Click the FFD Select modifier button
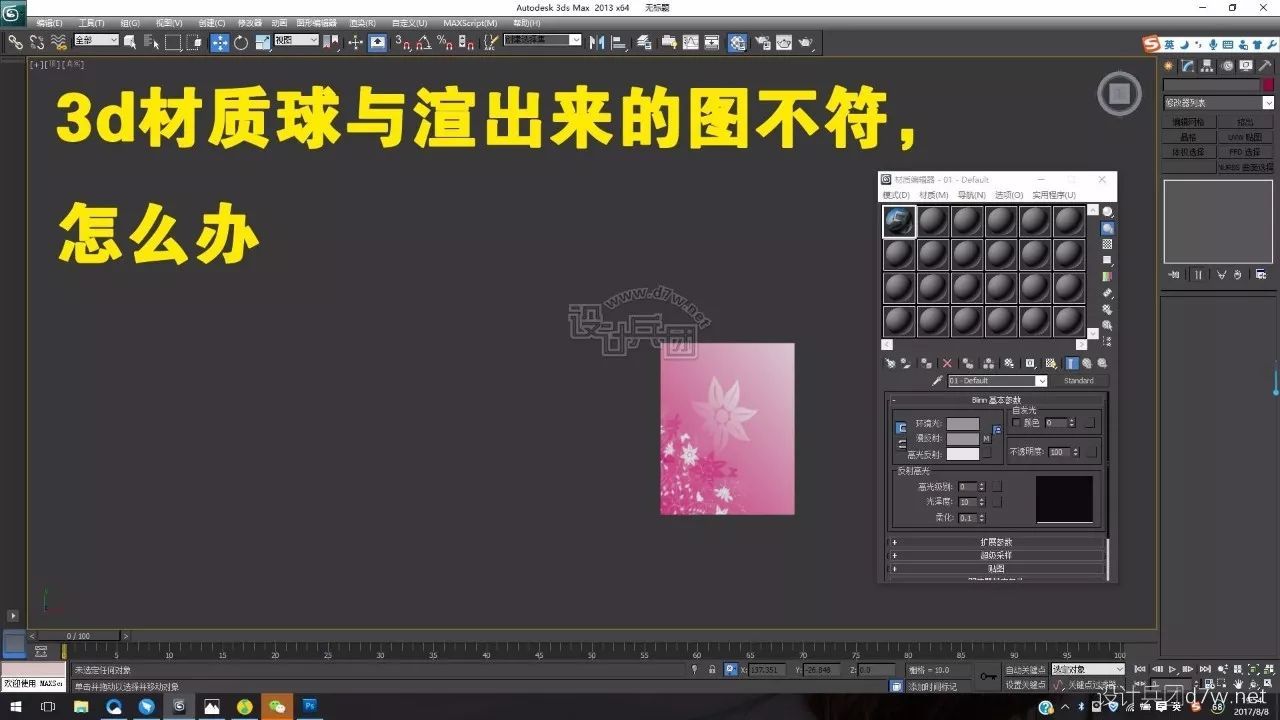The height and width of the screenshot is (720, 1280). 1246,152
